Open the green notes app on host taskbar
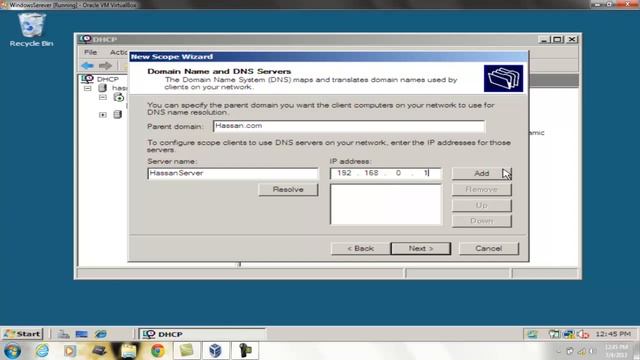 pos(187,351)
